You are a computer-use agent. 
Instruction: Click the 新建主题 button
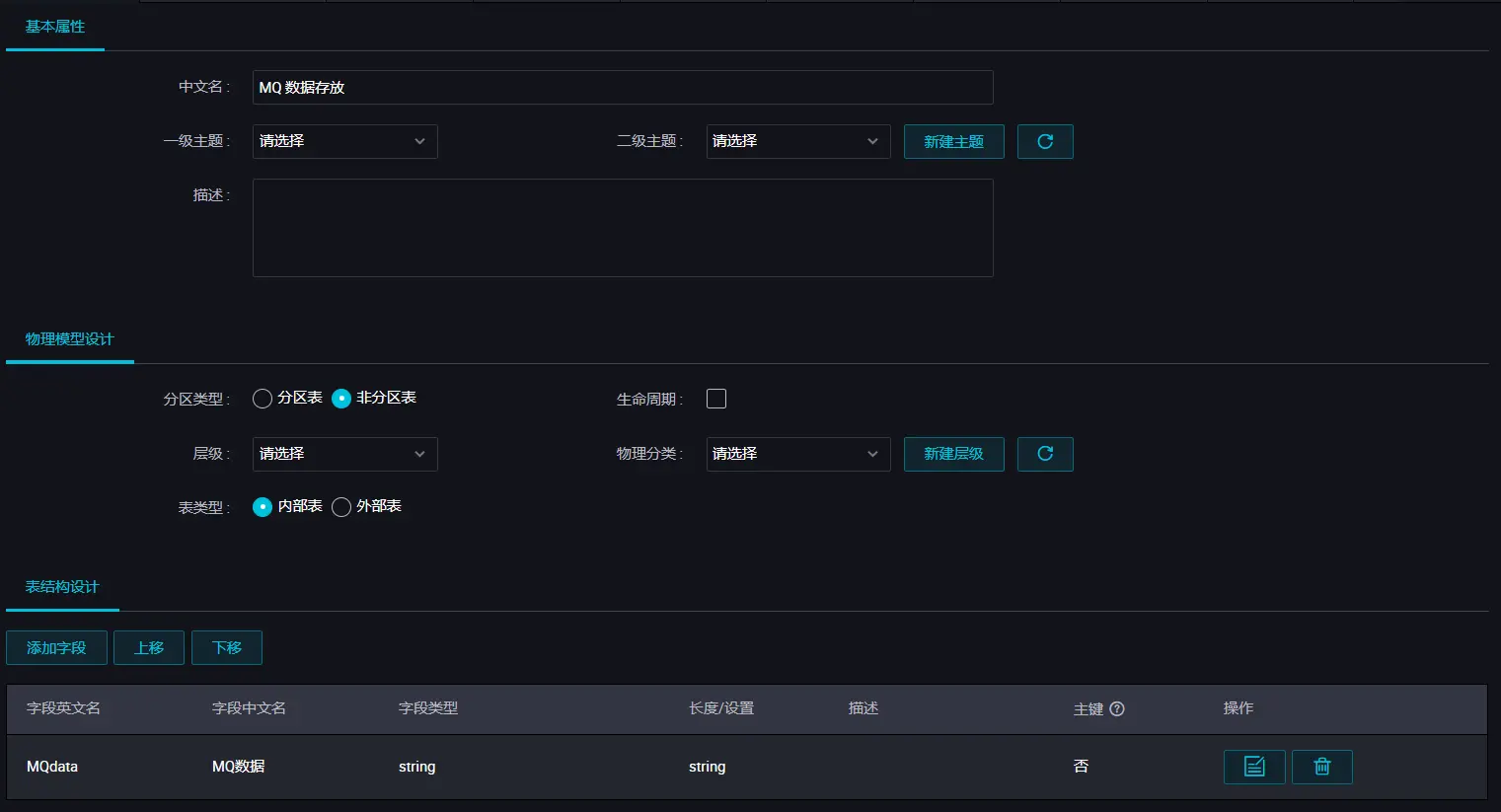point(952,141)
